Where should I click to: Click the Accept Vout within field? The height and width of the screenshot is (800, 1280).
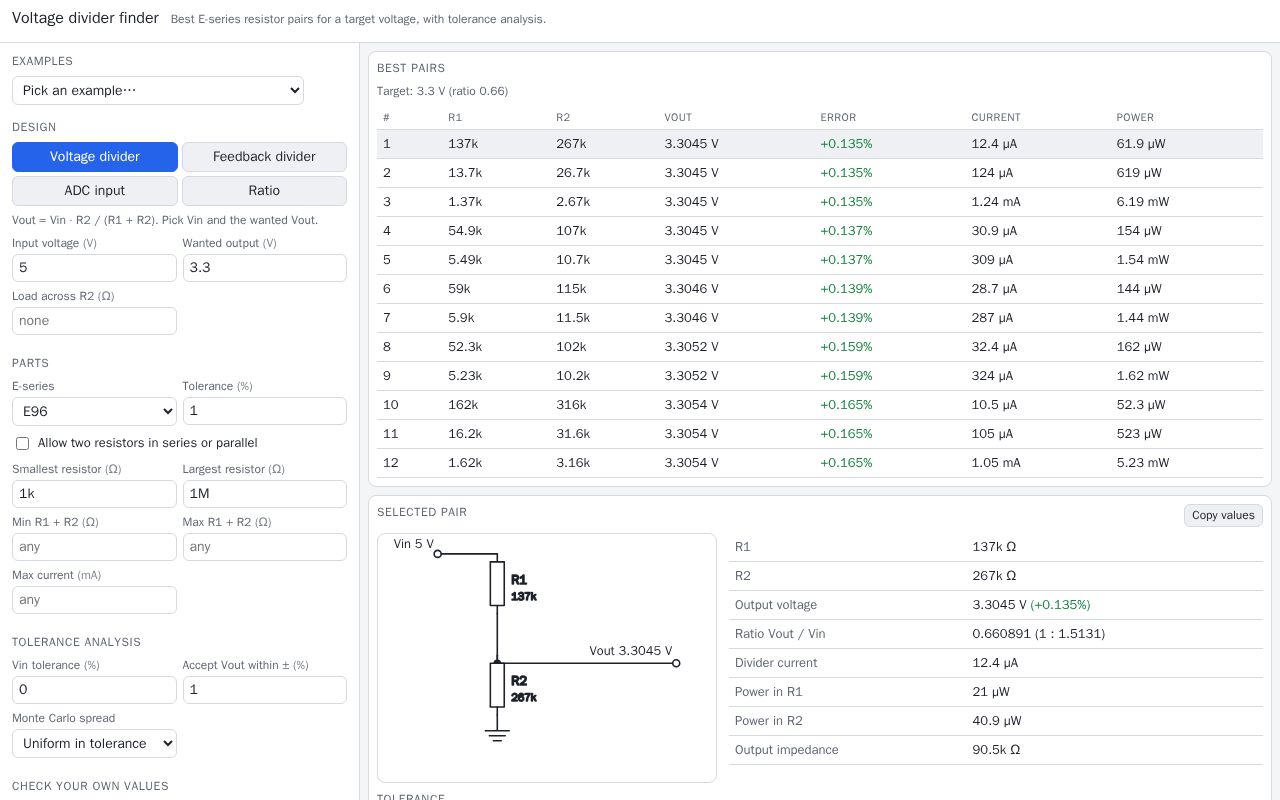(265, 690)
